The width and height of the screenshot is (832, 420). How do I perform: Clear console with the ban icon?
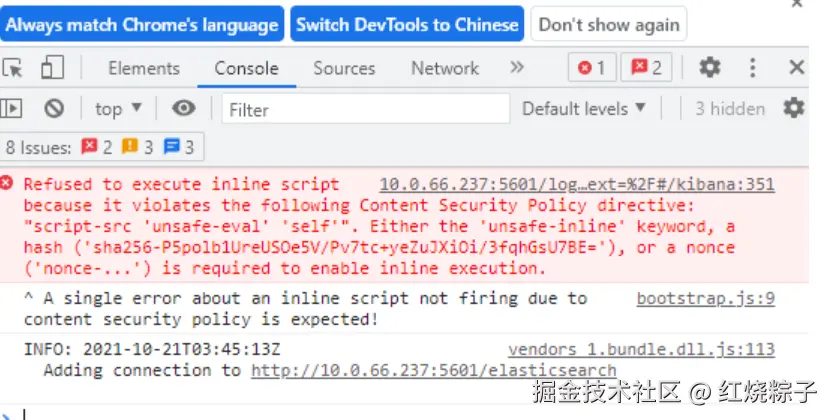pyautogui.click(x=54, y=109)
